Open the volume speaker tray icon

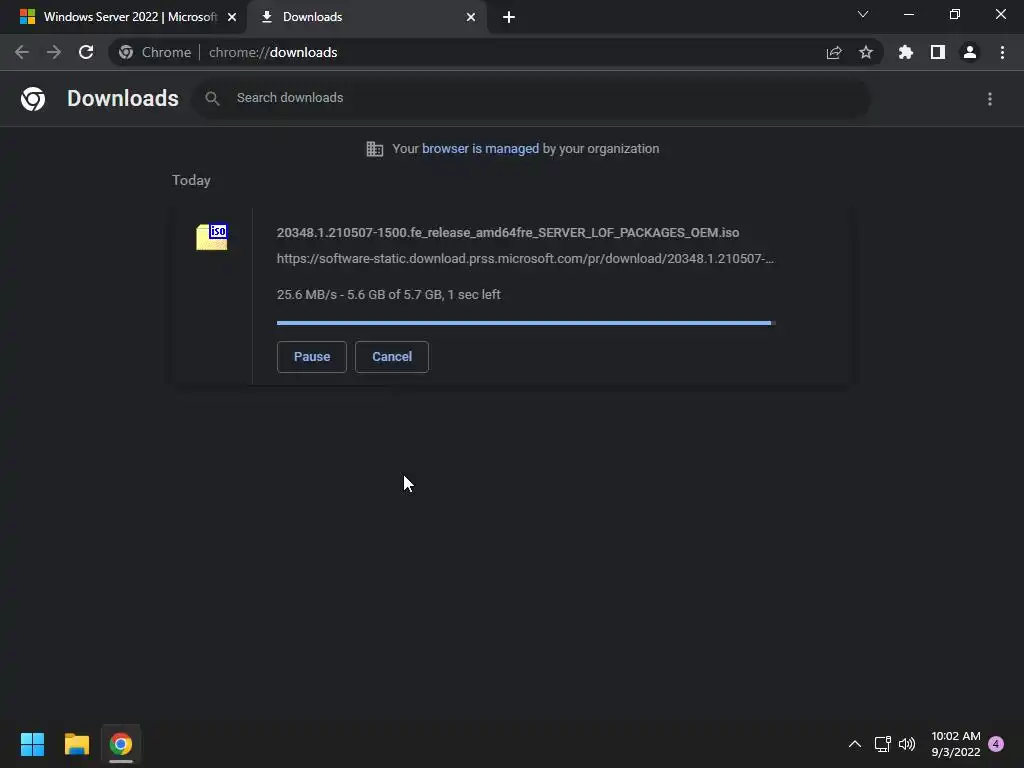pos(907,744)
